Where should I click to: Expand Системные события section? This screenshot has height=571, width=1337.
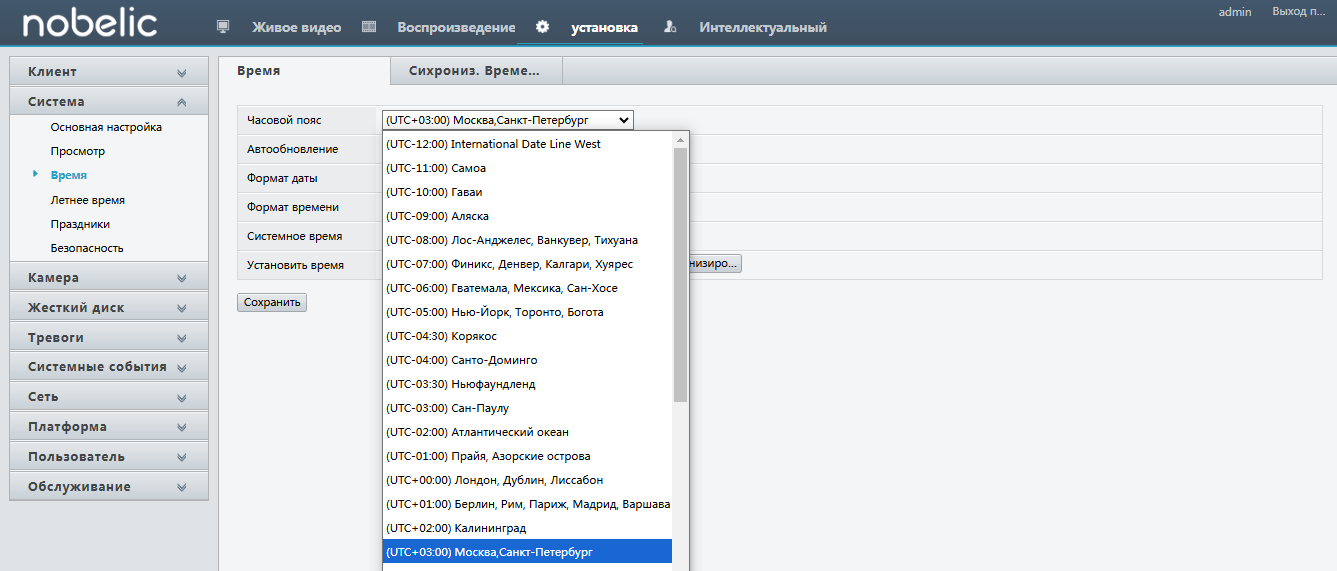(109, 366)
